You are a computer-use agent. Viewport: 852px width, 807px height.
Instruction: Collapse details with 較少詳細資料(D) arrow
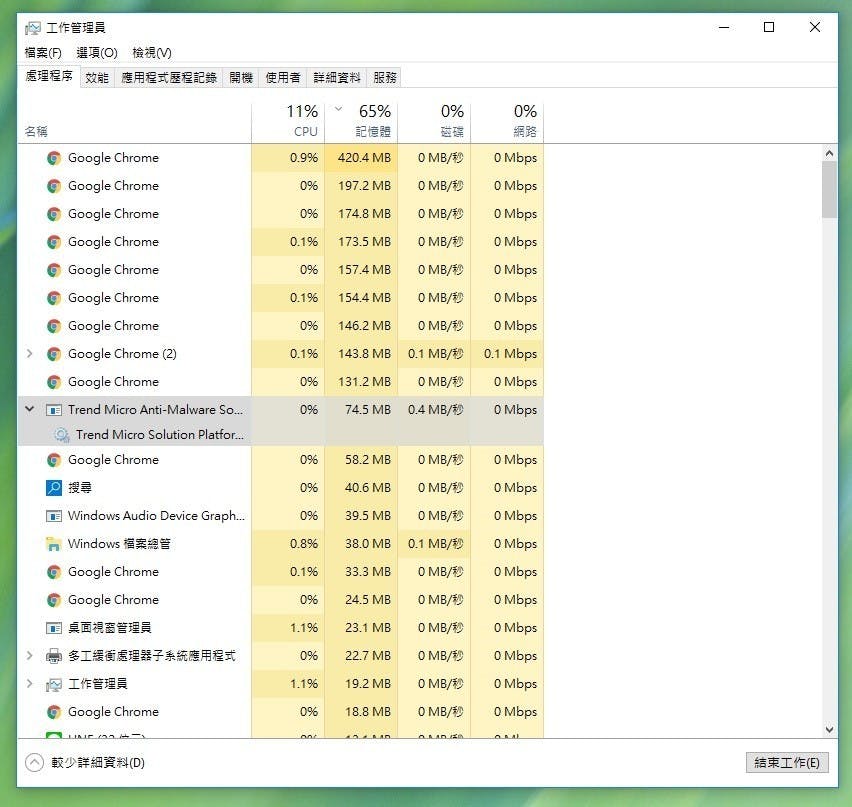click(34, 762)
